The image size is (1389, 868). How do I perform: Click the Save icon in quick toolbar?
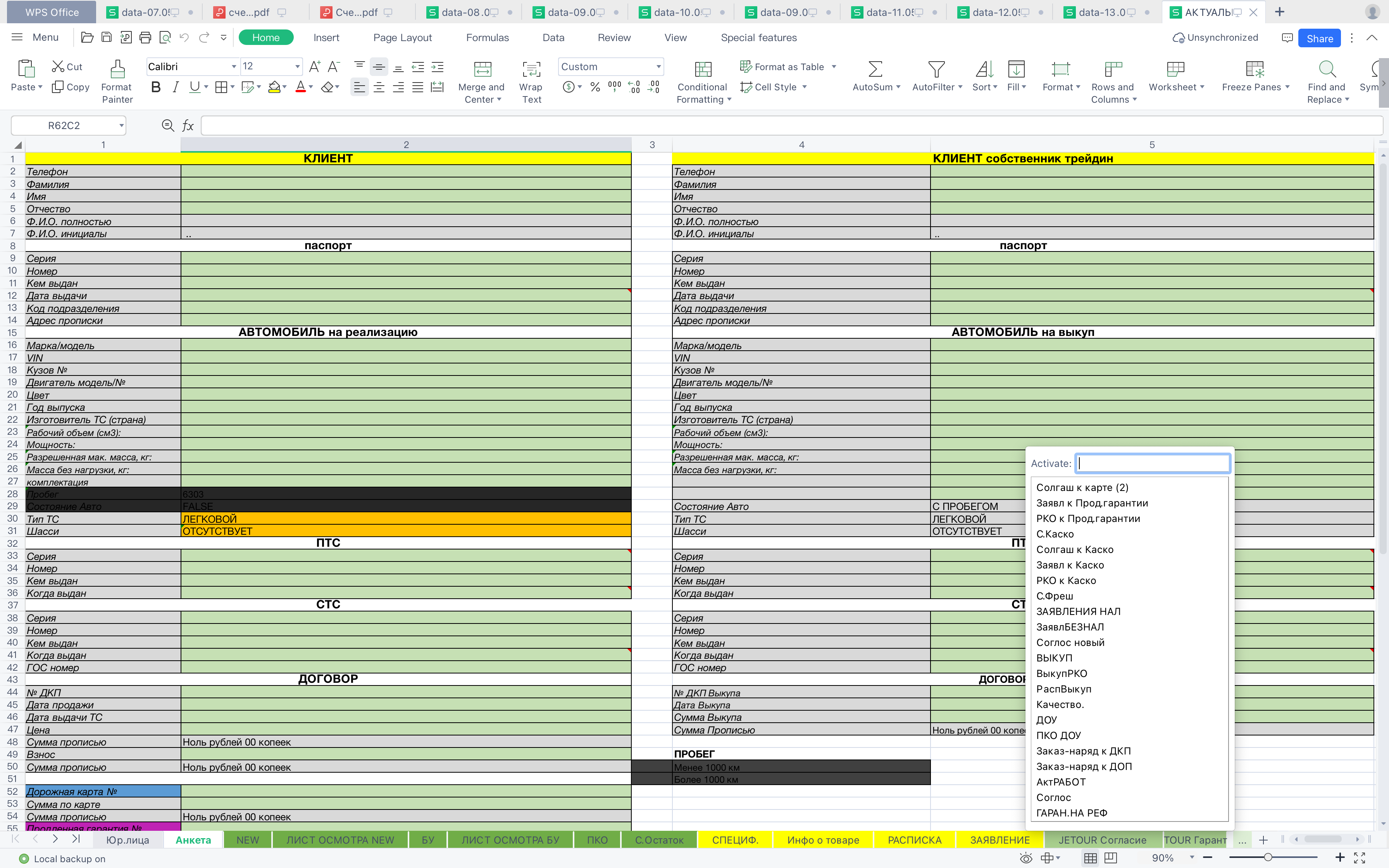(107, 37)
